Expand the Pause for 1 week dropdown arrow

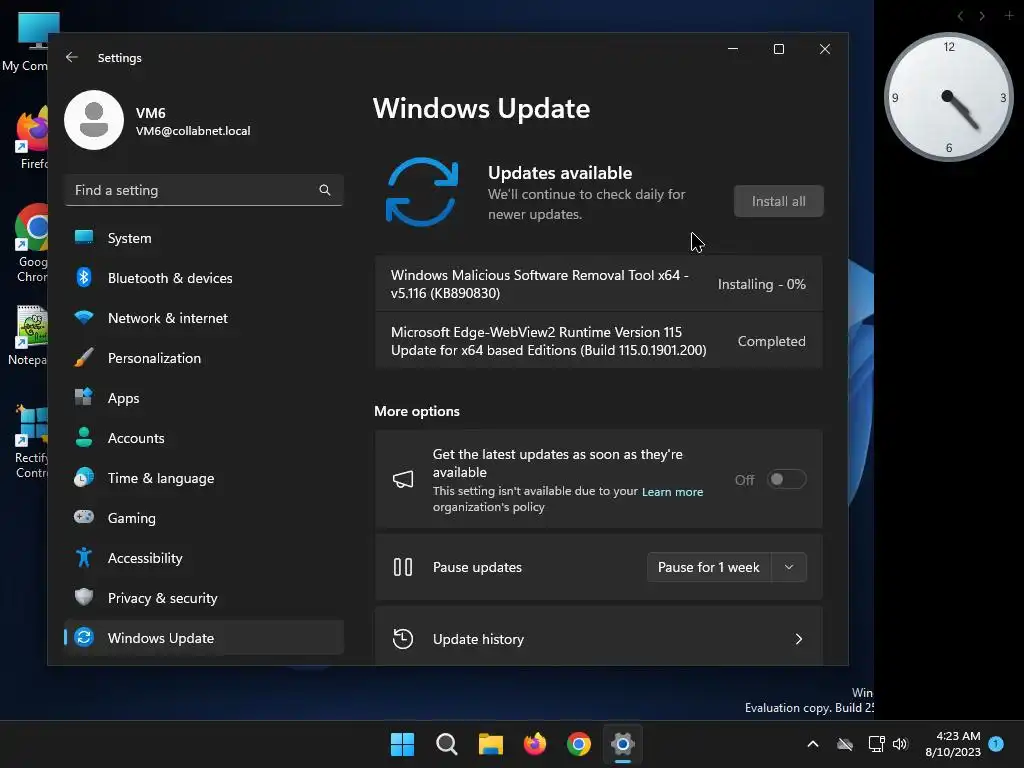click(789, 567)
